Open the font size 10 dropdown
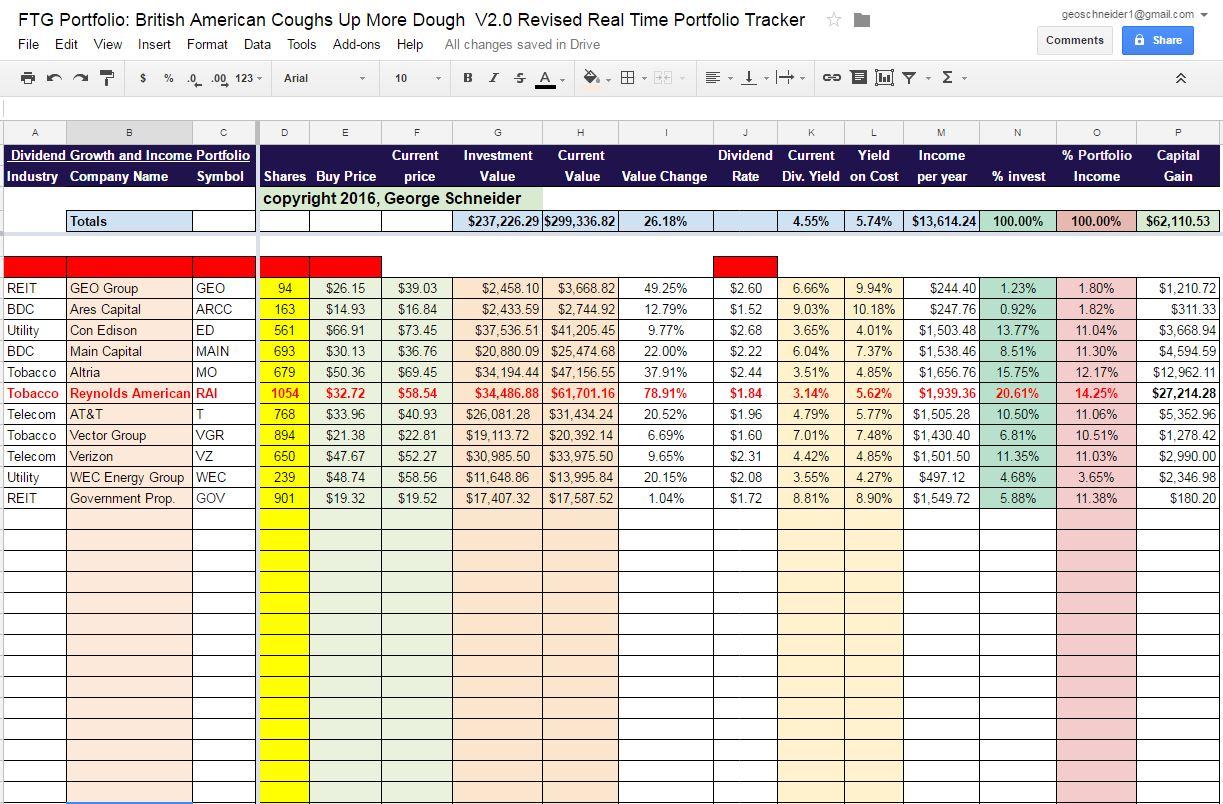Image resolution: width=1223 pixels, height=804 pixels. click(x=417, y=78)
